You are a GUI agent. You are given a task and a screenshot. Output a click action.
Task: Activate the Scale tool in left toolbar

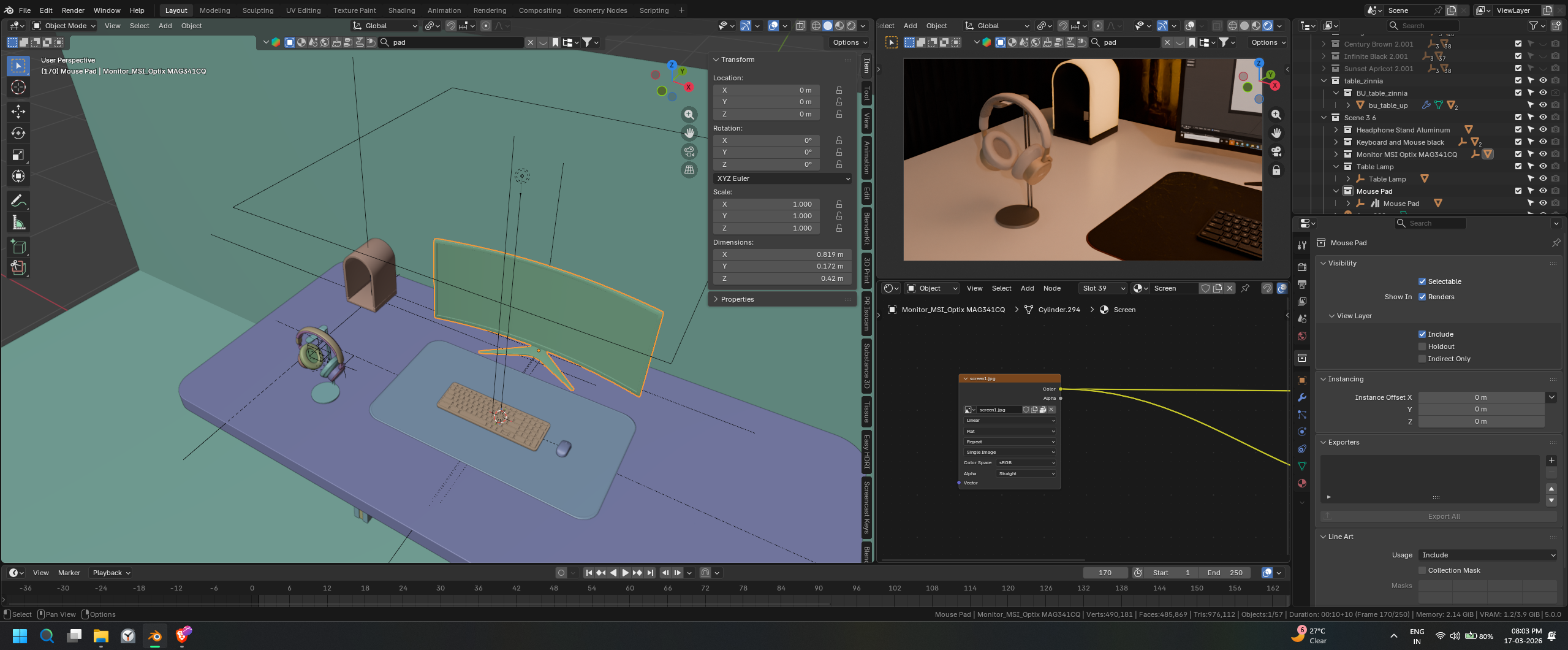[x=18, y=155]
